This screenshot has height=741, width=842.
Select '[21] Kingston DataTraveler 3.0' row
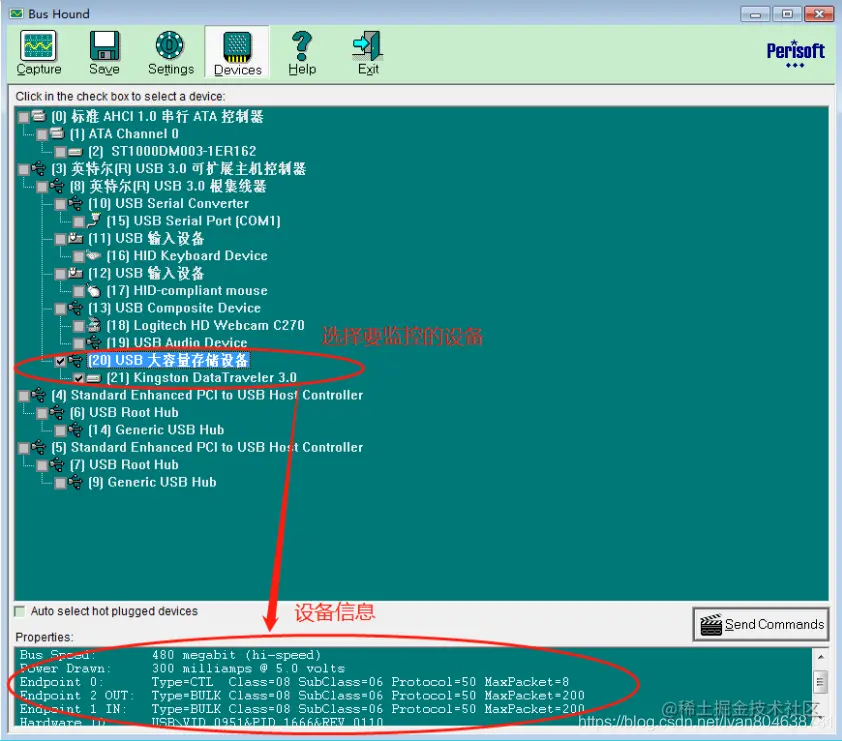(x=201, y=377)
